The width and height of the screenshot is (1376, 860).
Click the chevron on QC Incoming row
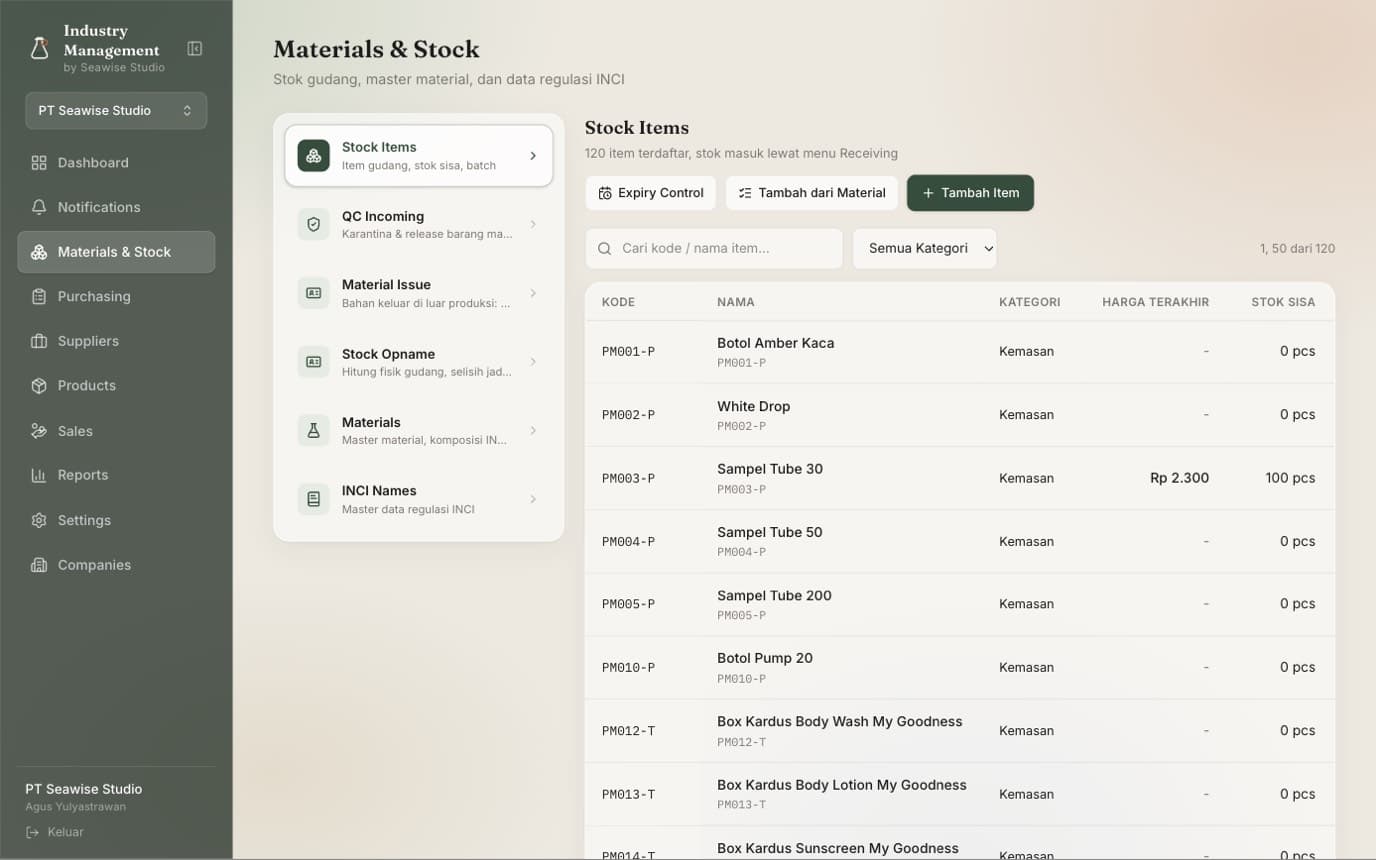pos(533,224)
